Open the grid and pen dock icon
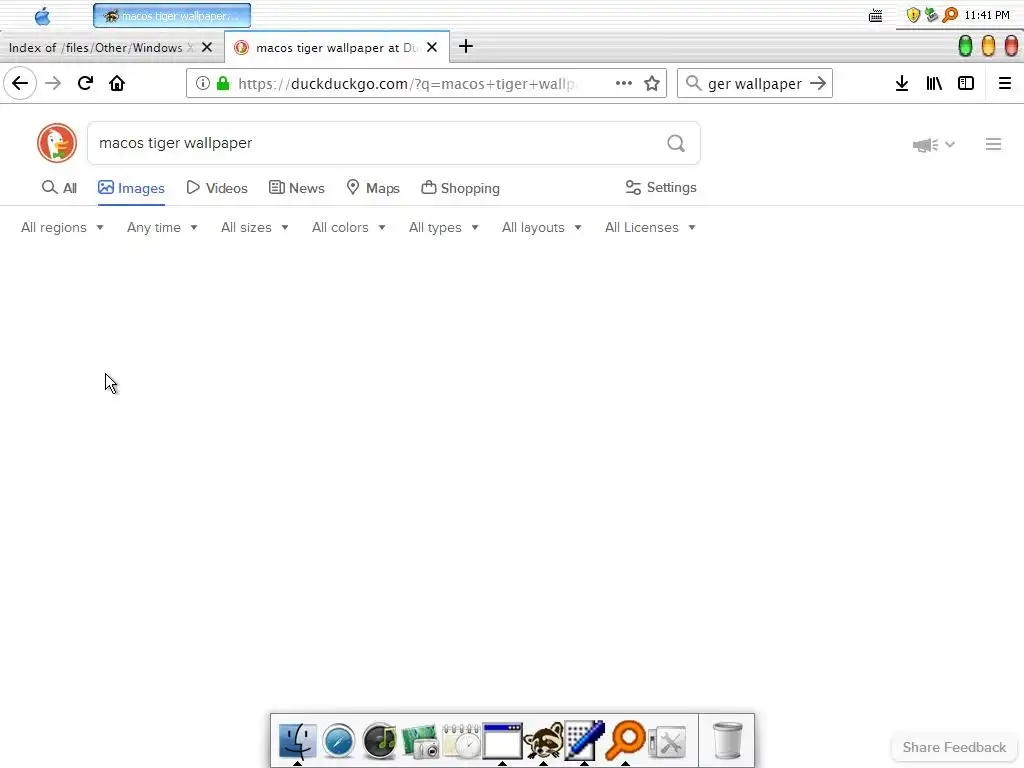 (x=584, y=741)
